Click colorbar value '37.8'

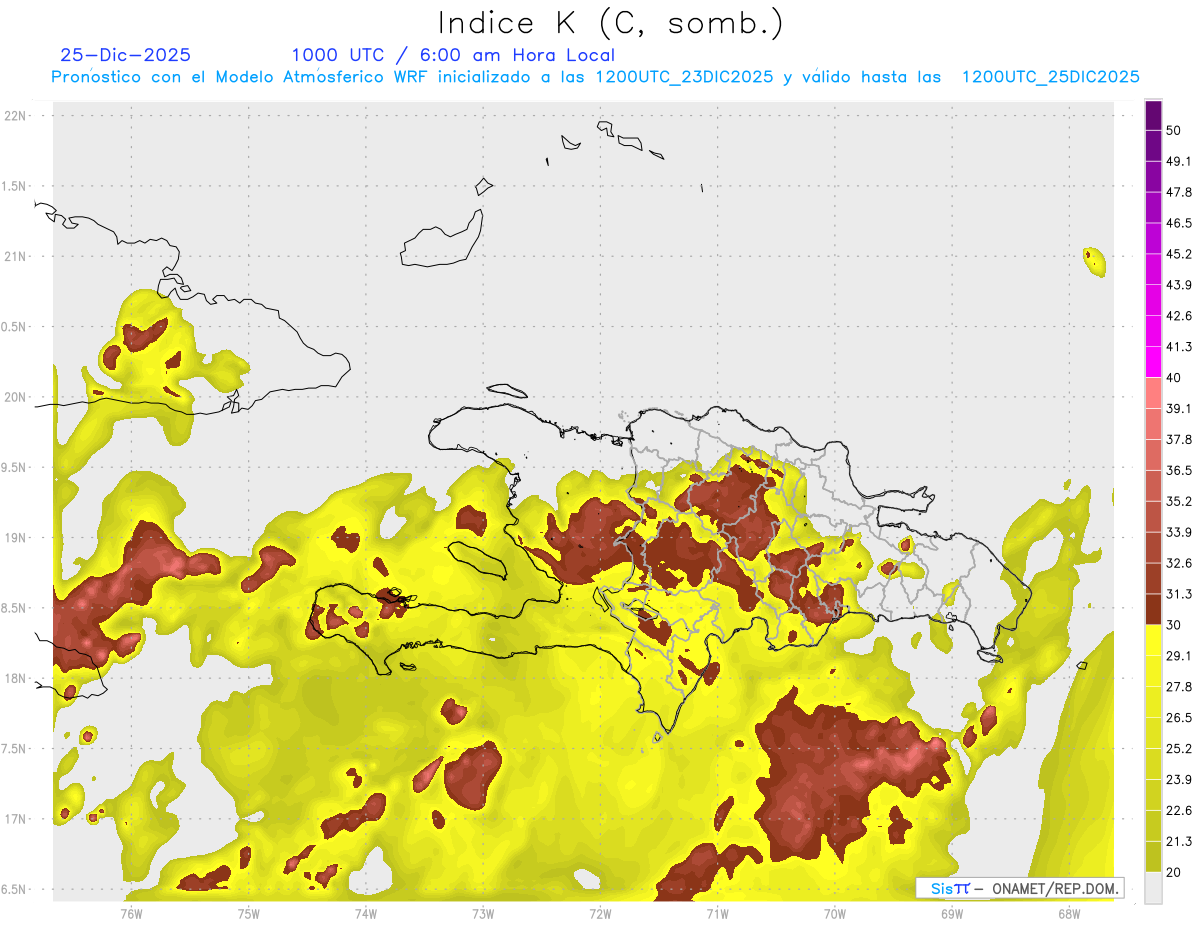pyautogui.click(x=1179, y=439)
